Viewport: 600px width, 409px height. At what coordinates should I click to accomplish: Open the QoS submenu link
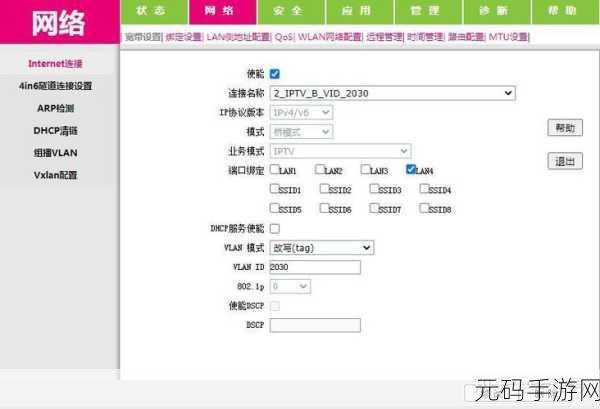point(284,37)
